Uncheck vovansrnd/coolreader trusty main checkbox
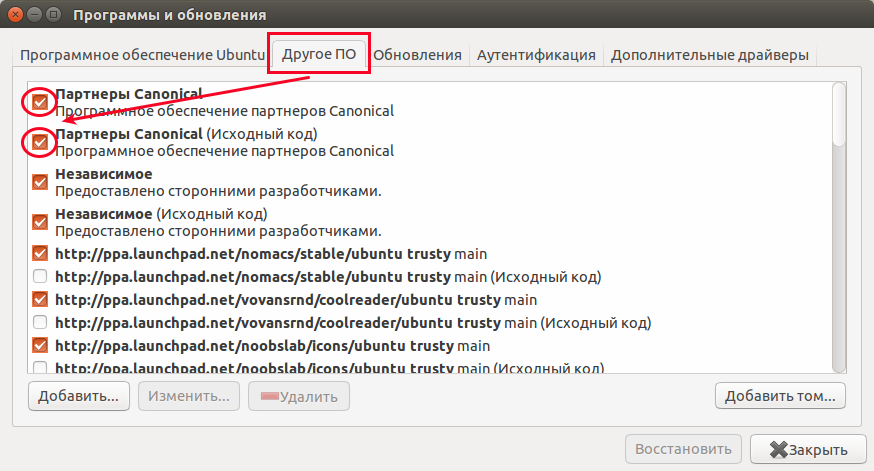 [x=40, y=299]
